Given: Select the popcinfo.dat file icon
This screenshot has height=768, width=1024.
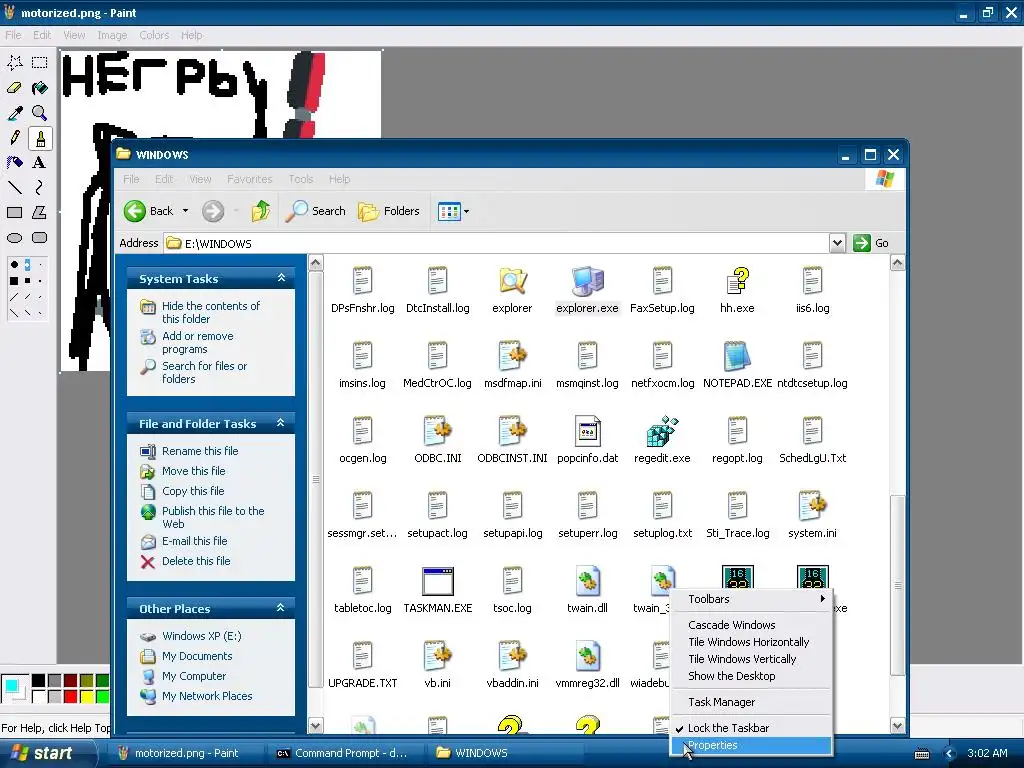Looking at the screenshot, I should click(587, 439).
